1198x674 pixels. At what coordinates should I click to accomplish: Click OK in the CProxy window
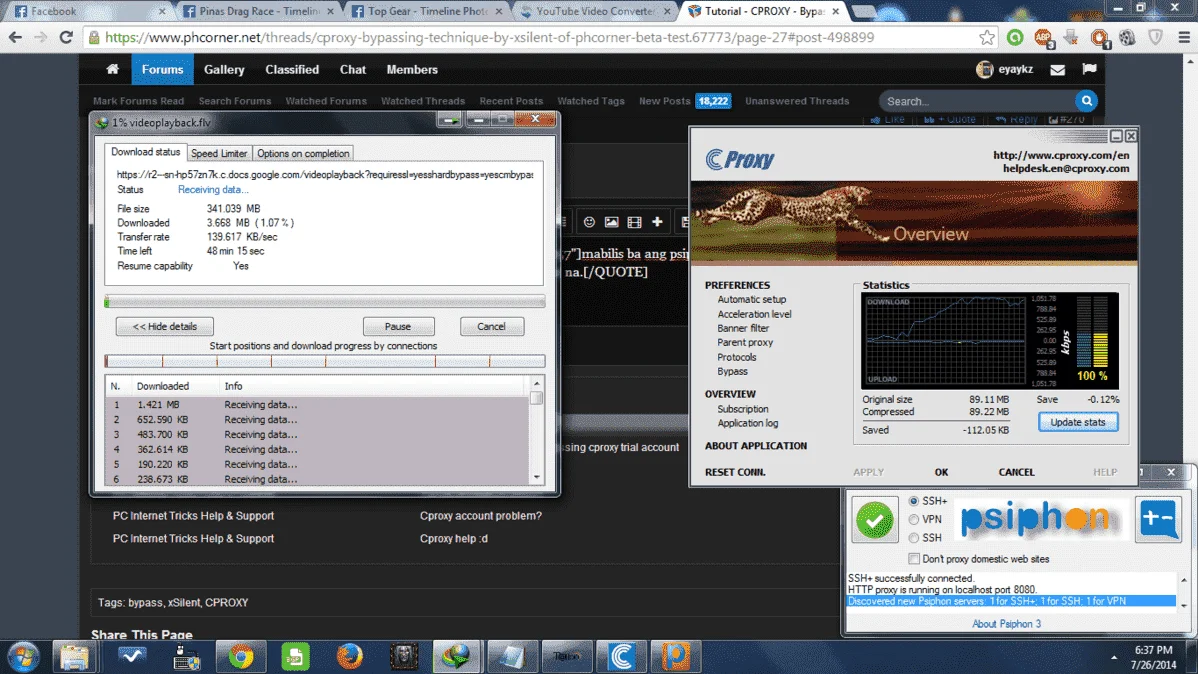coord(941,472)
